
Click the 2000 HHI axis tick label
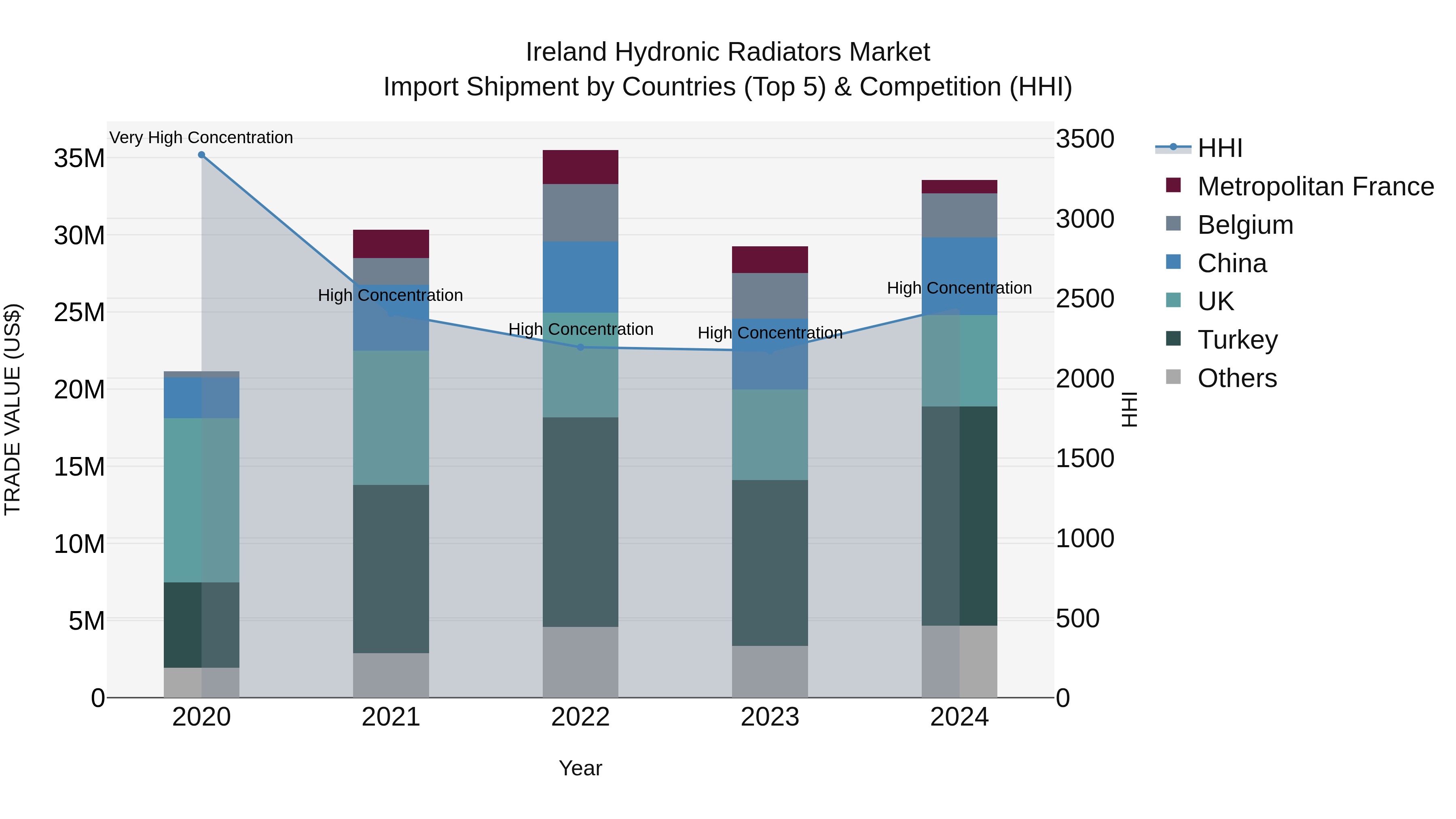point(1085,378)
